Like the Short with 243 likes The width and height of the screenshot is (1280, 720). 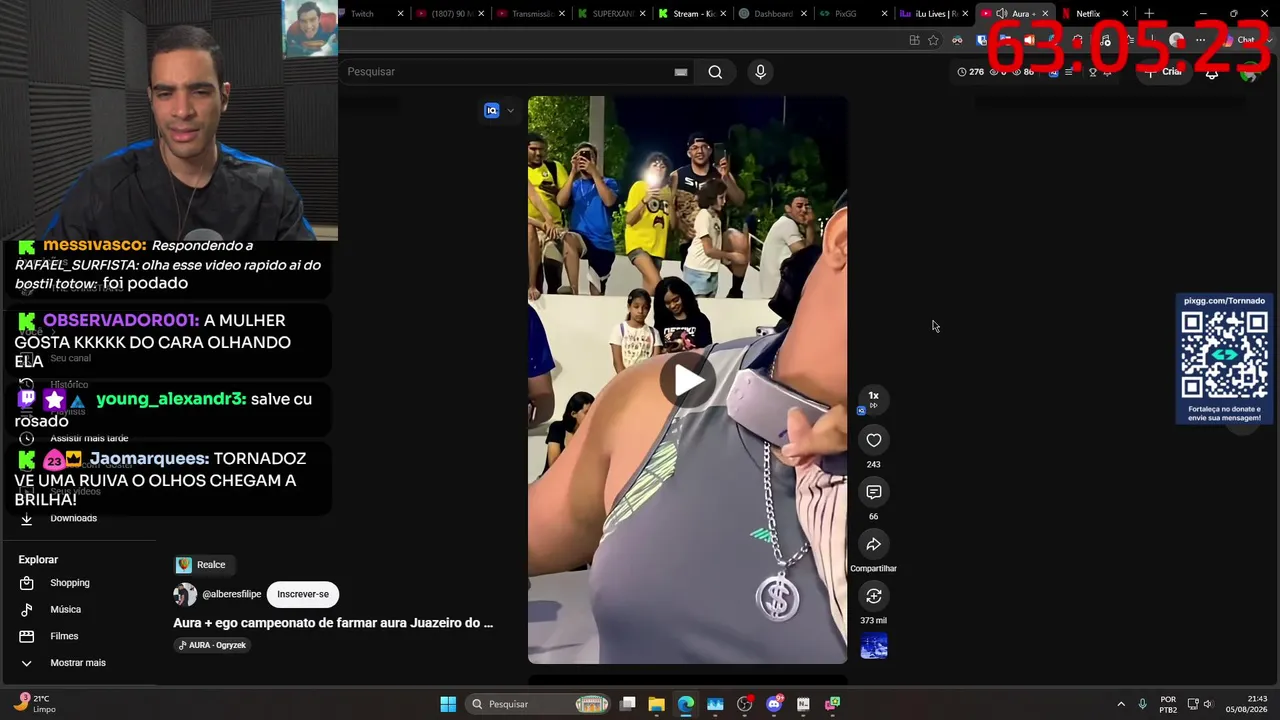(x=873, y=440)
